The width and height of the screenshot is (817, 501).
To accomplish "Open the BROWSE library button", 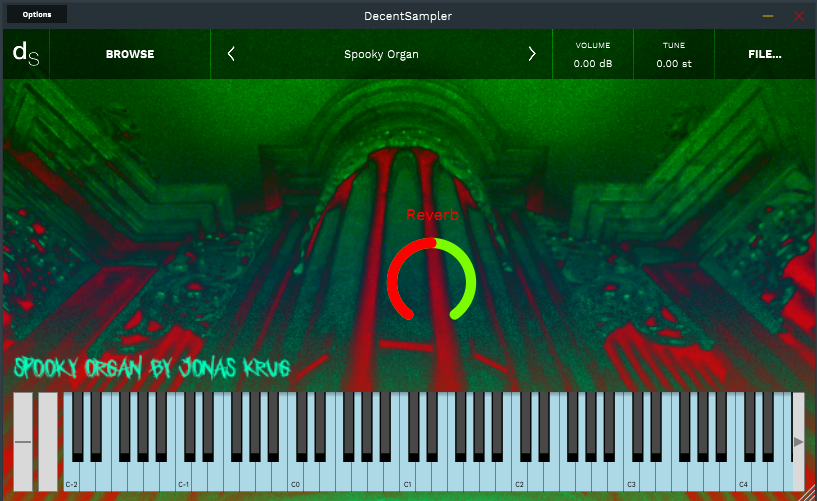I will (x=130, y=54).
